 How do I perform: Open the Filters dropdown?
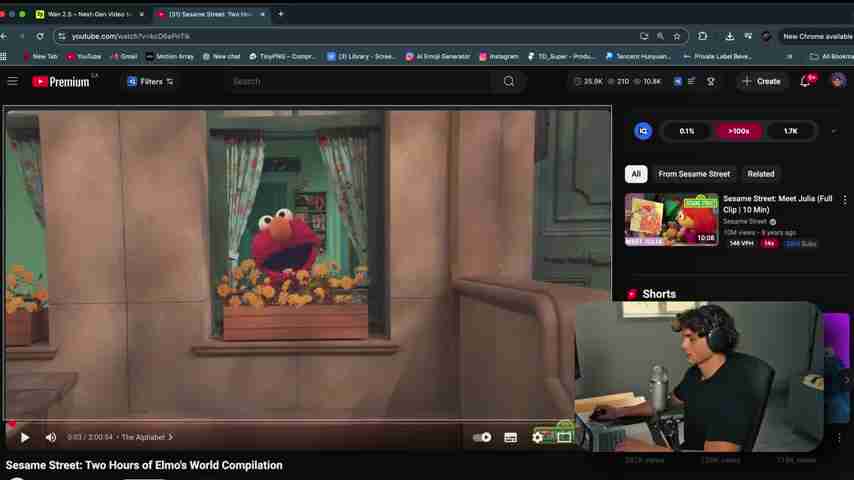[150, 82]
